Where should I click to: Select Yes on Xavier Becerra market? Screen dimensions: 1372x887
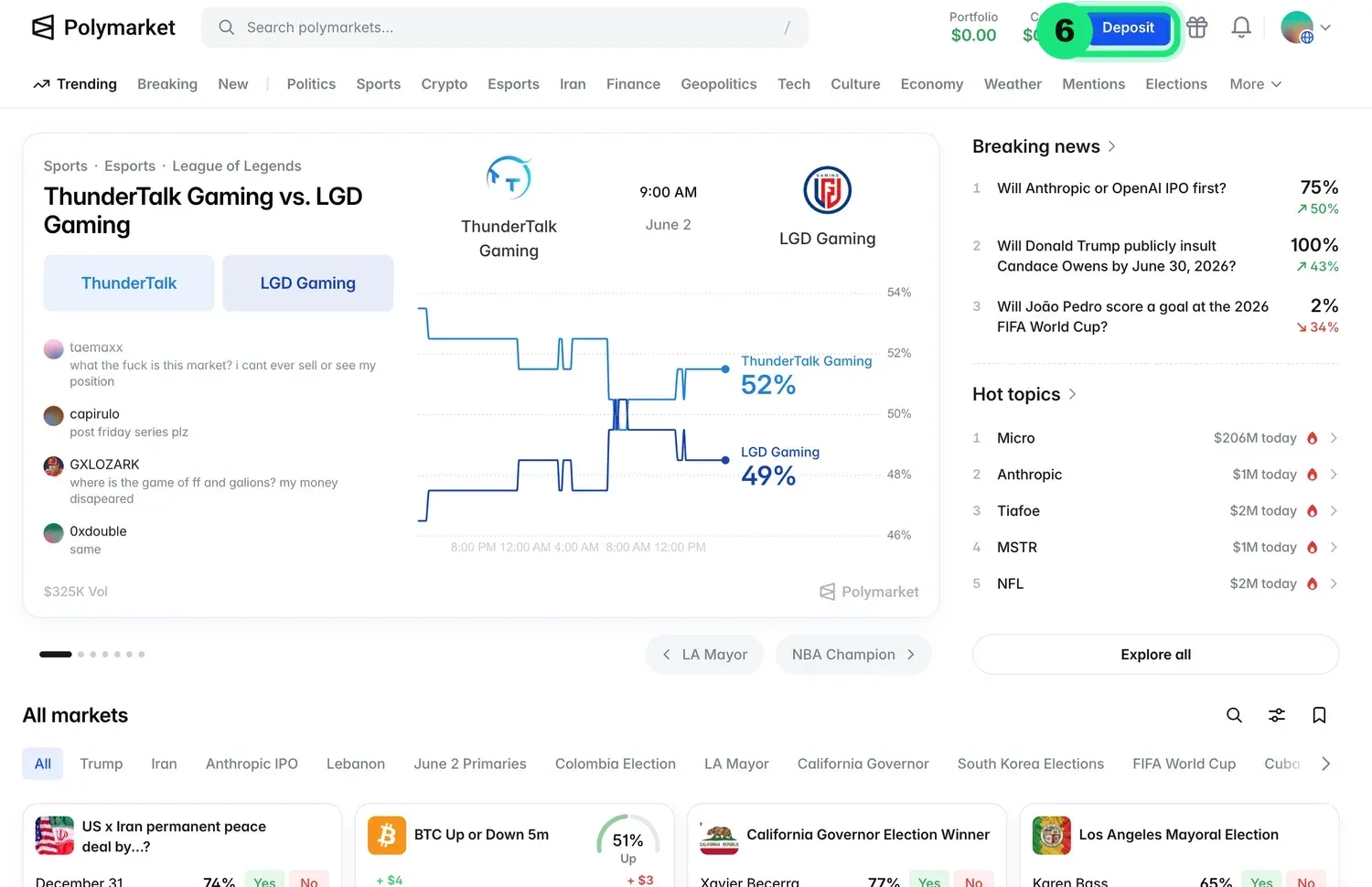coord(929,880)
